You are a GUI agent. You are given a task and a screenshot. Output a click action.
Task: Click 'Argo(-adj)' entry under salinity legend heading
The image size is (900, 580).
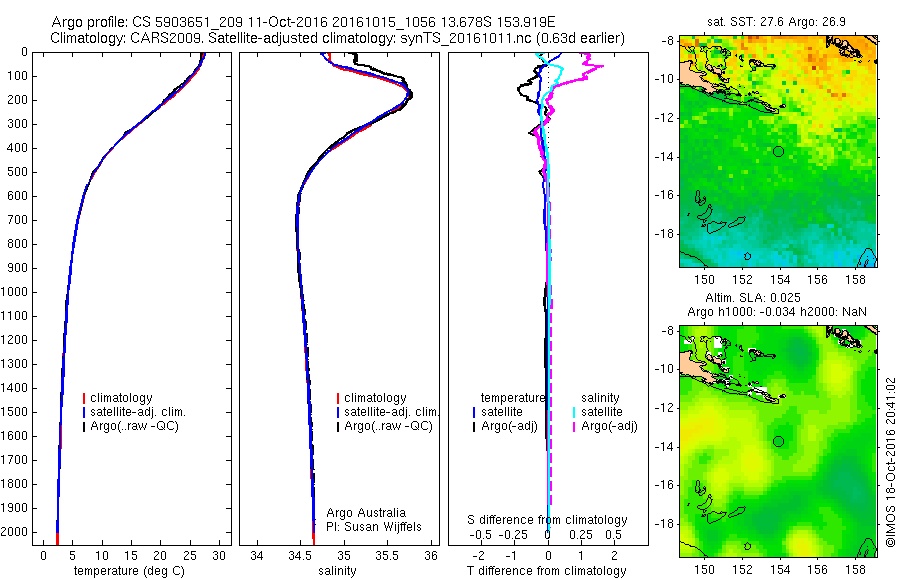coord(609,426)
